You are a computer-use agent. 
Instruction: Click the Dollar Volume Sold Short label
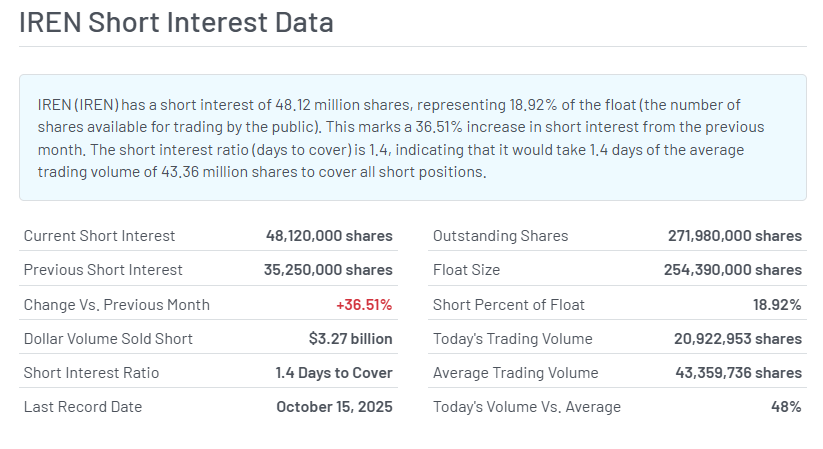click(x=108, y=338)
